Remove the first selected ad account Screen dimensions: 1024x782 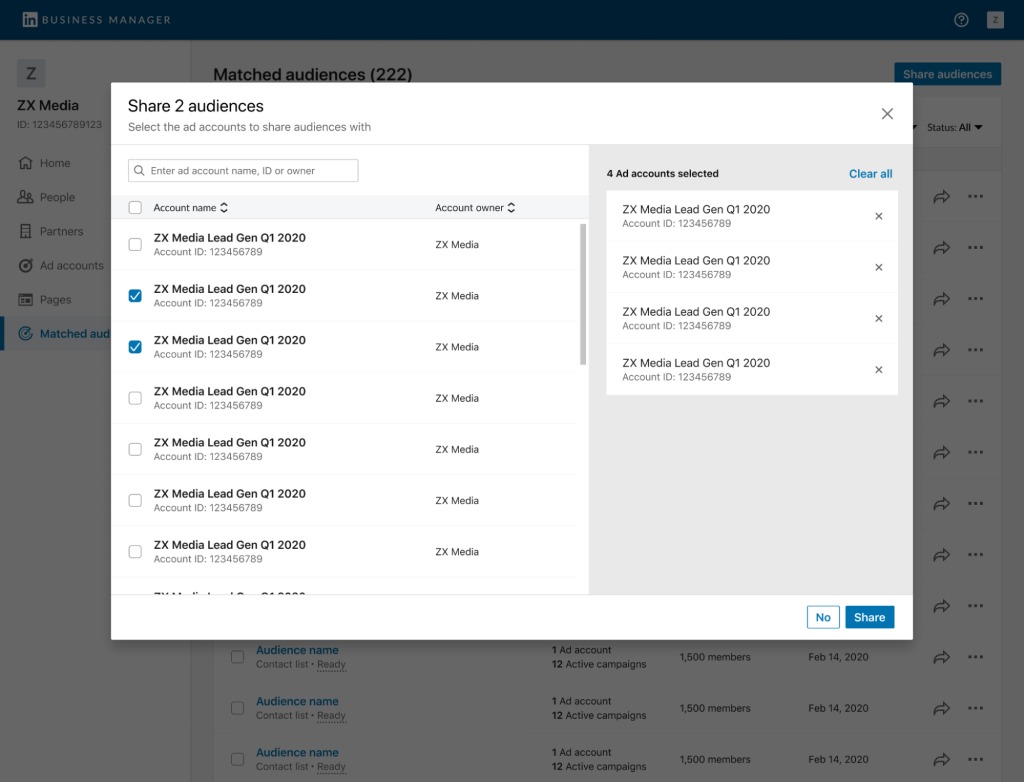pos(879,216)
